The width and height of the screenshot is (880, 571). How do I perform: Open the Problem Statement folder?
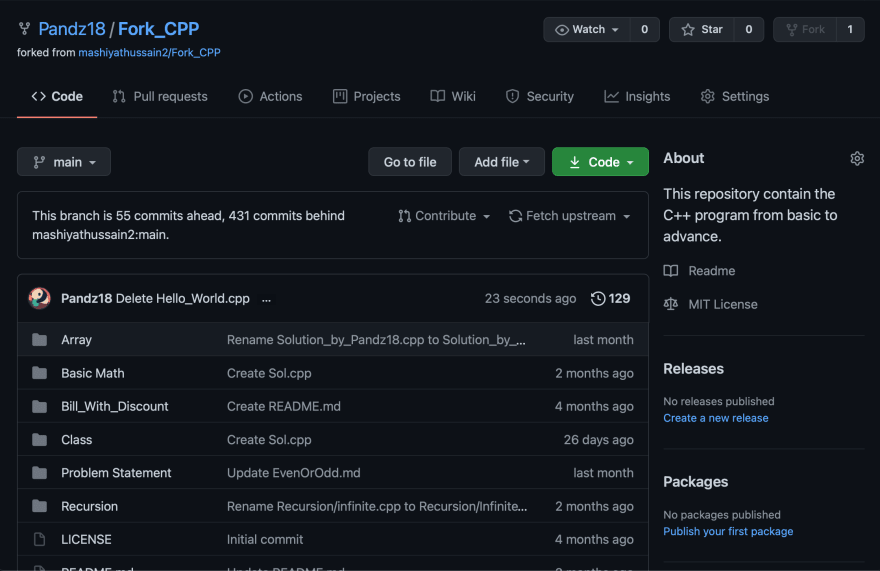[x=116, y=473]
